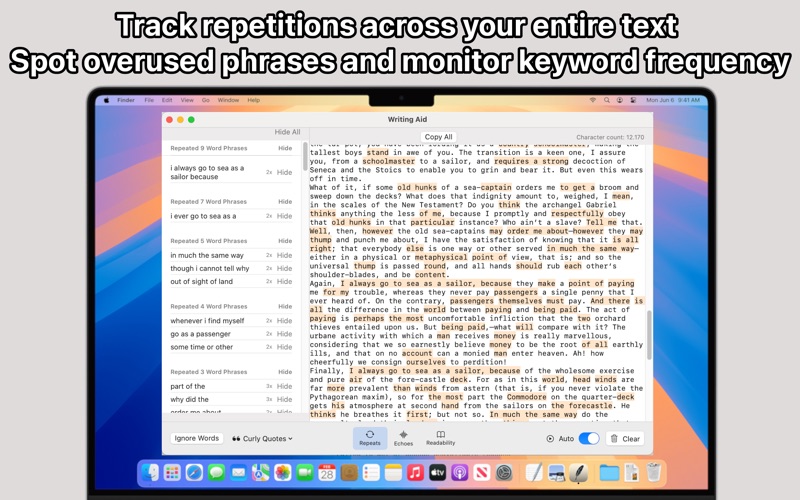Open the Curly Quotes dropdown
800x500 pixels.
coord(262,438)
